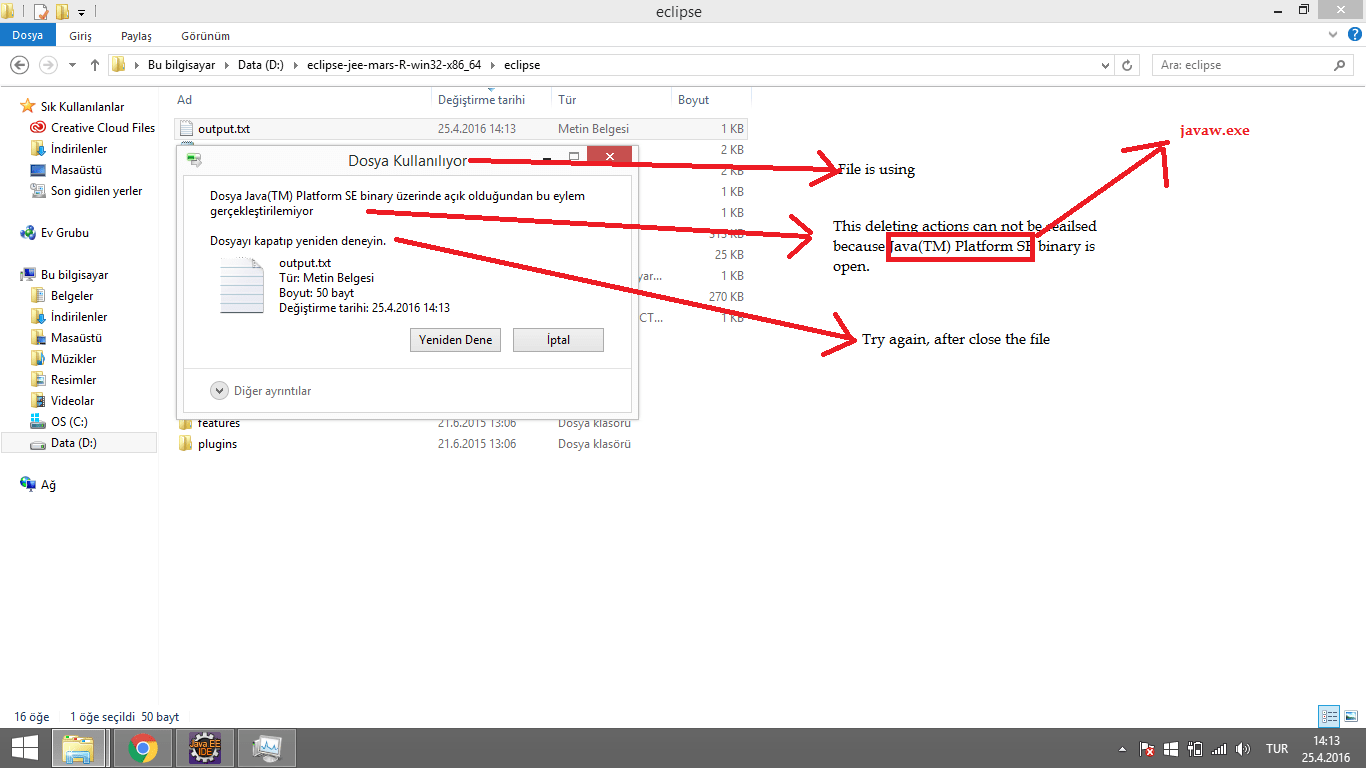Switch to the large thumbnails view
Viewport: 1366px width, 768px height.
1350,716
